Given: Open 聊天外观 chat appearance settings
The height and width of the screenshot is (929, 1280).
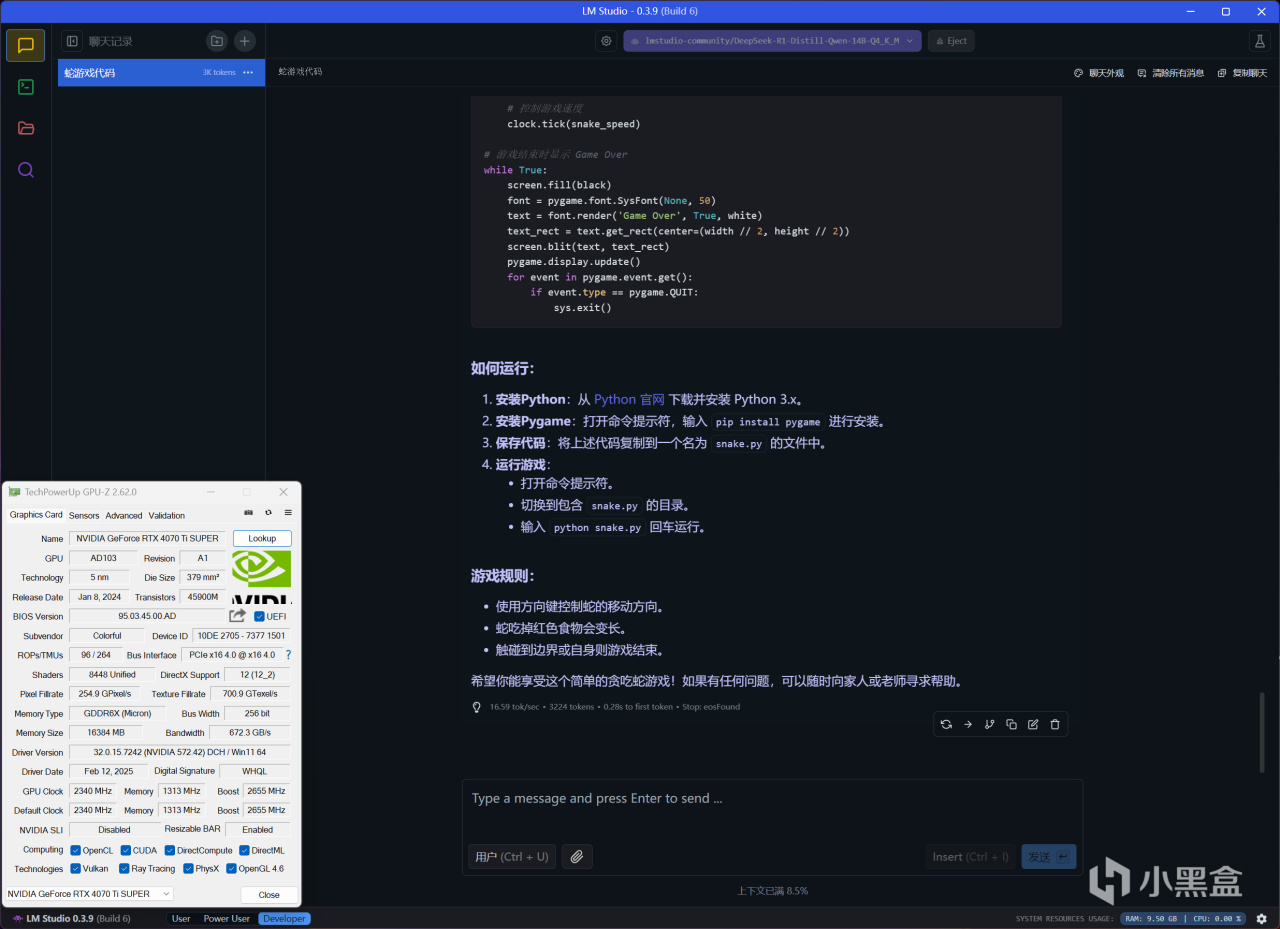Looking at the screenshot, I should pos(1099,73).
